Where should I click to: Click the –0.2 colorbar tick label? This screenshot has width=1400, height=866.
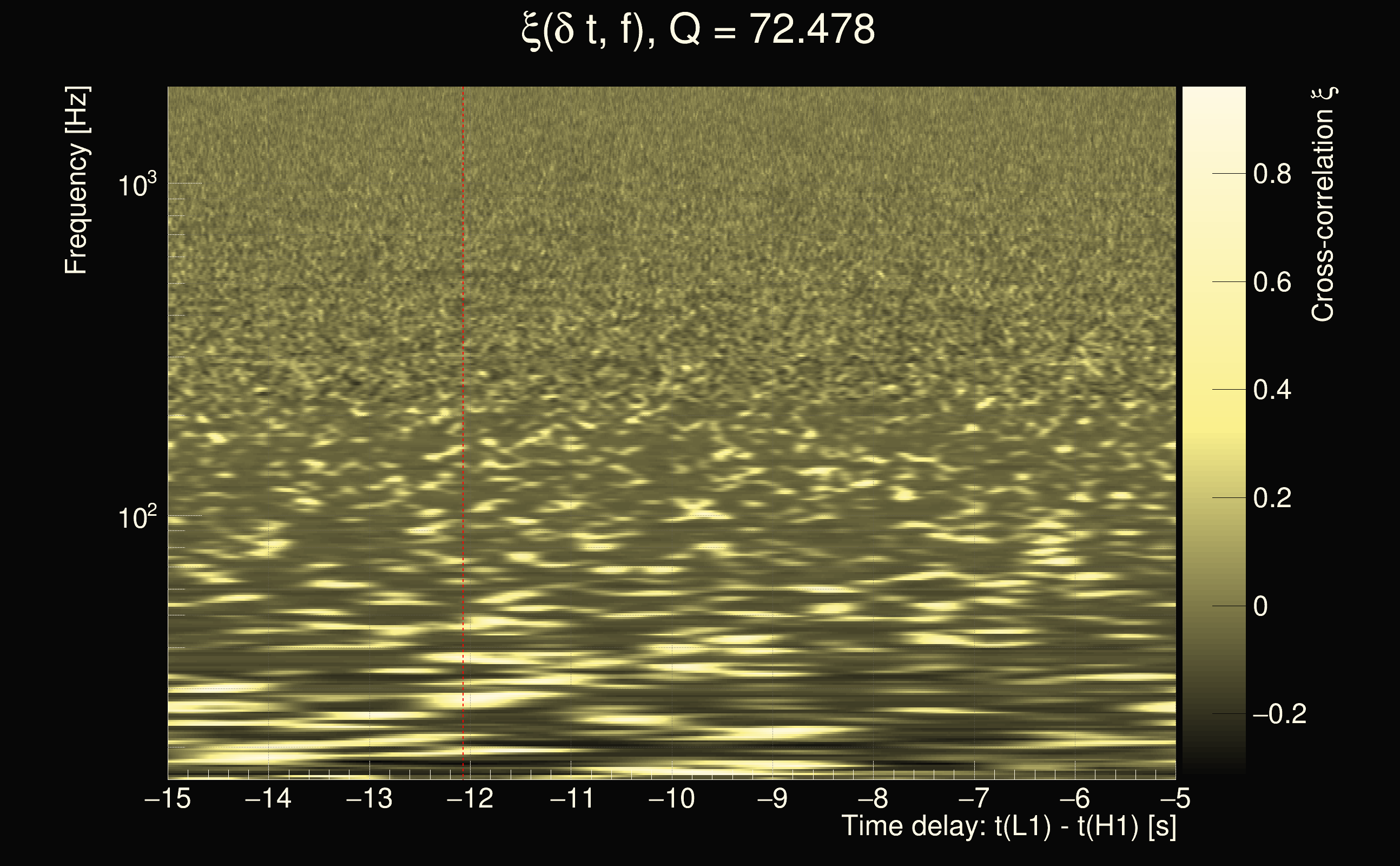[x=1279, y=714]
